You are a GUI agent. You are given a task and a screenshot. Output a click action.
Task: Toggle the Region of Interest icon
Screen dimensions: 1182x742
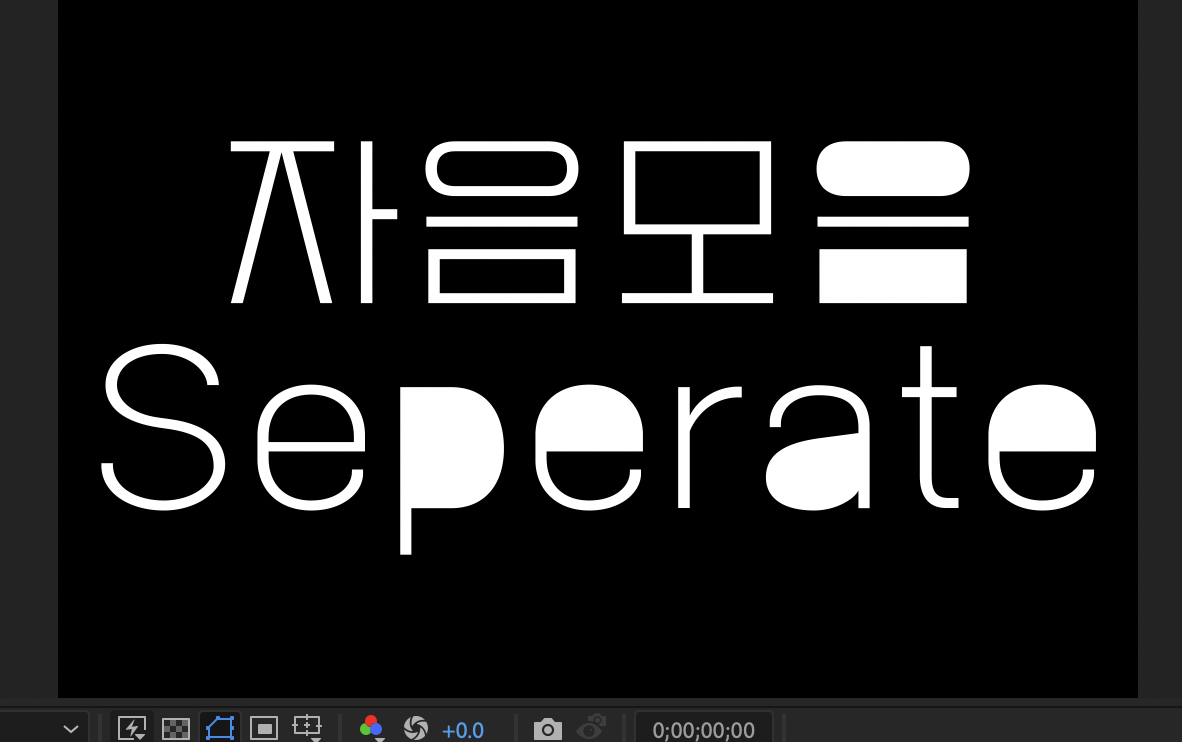tap(264, 728)
